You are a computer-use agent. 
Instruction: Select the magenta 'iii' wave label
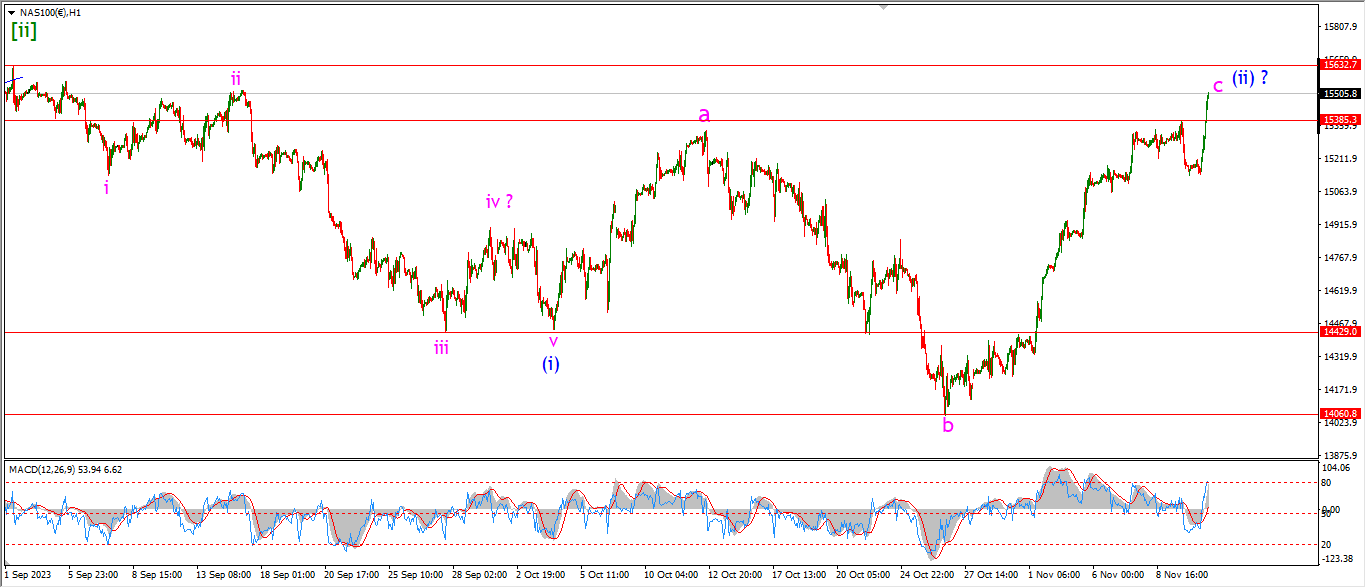coord(441,347)
